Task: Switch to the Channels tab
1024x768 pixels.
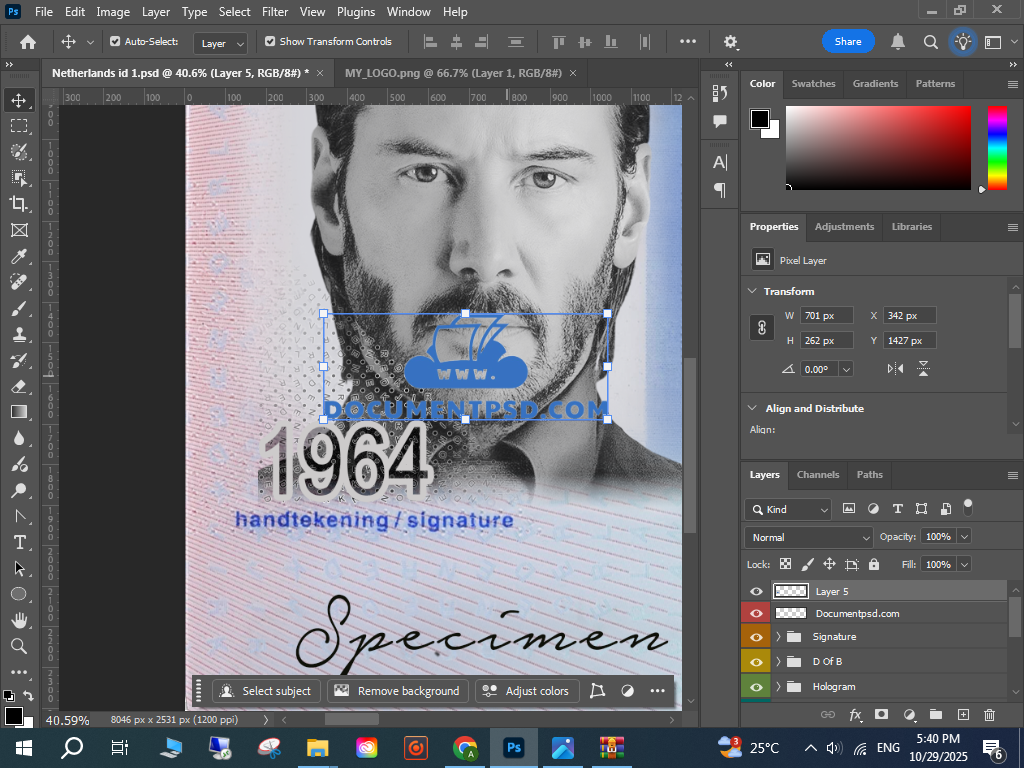Action: (x=817, y=475)
